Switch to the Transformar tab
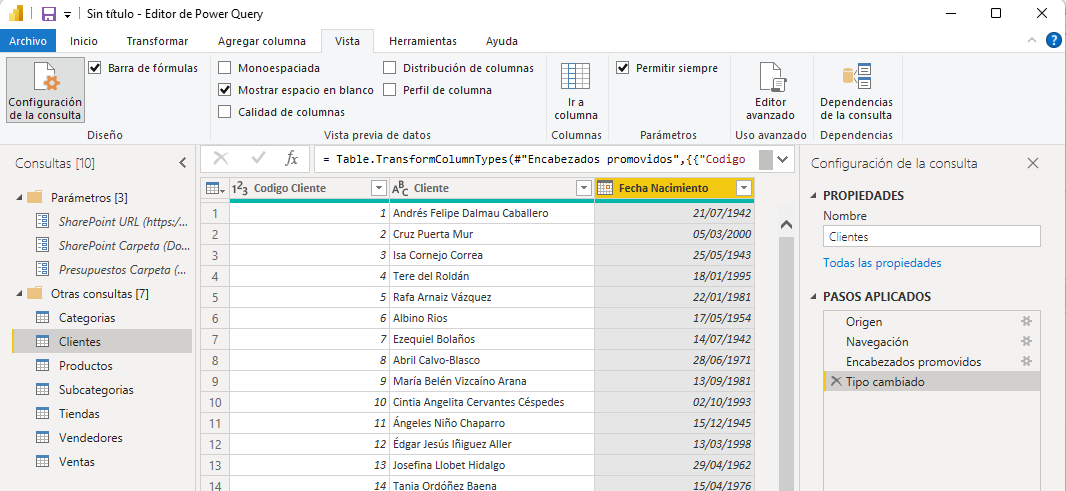 157,41
